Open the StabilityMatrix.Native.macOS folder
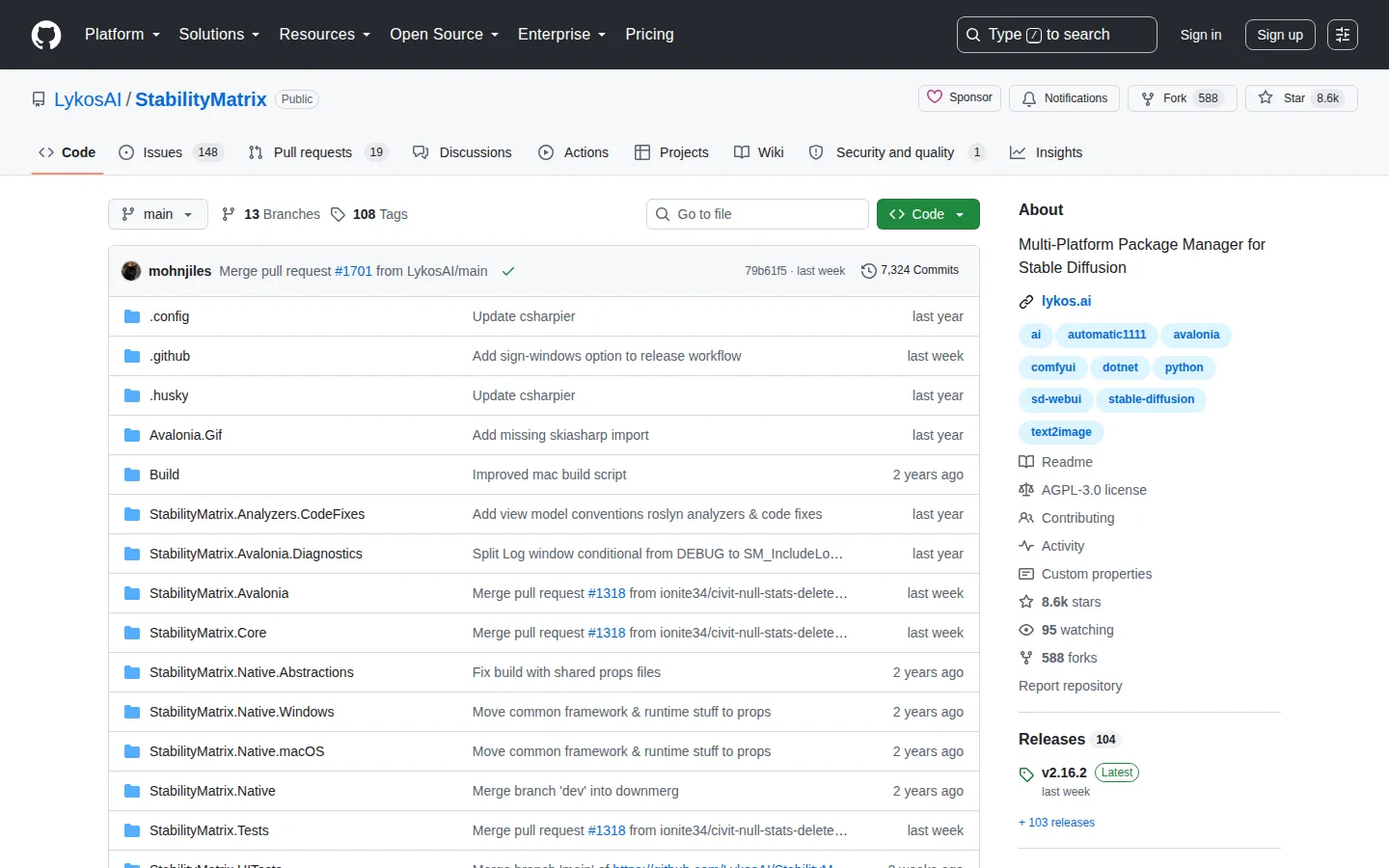1389x868 pixels. pos(236,751)
